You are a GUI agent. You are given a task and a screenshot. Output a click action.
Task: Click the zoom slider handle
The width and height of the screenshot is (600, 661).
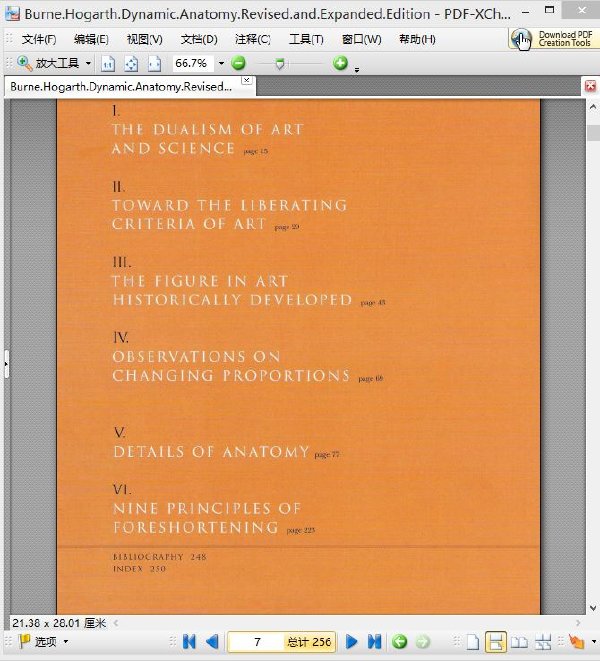coord(280,64)
